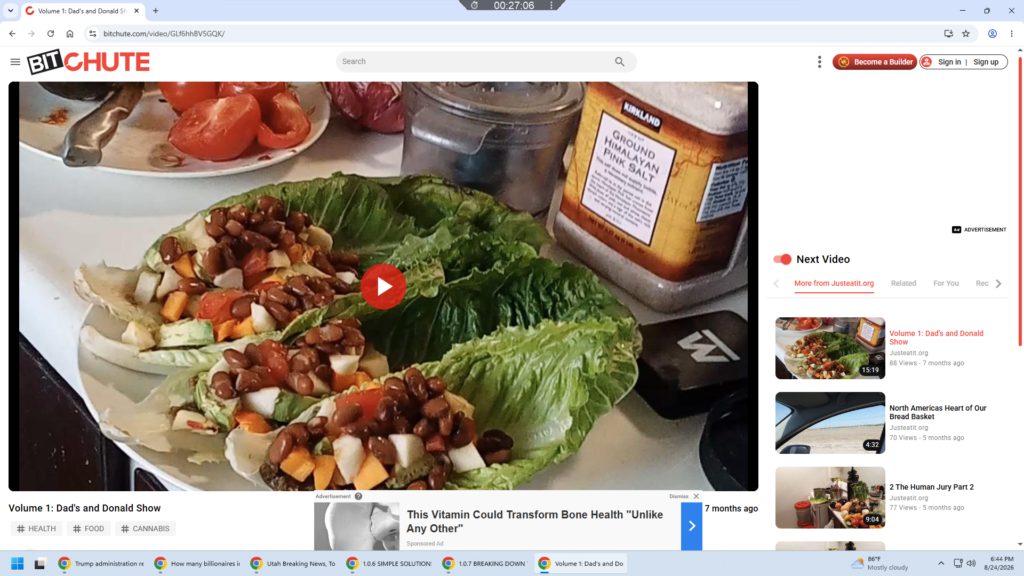
Task: Click the browser back arrow
Action: pos(12,33)
